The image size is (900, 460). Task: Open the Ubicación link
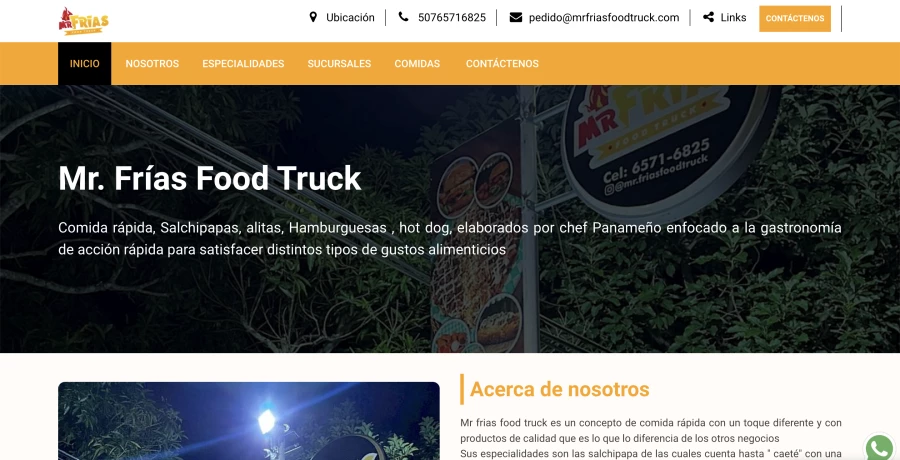point(350,18)
